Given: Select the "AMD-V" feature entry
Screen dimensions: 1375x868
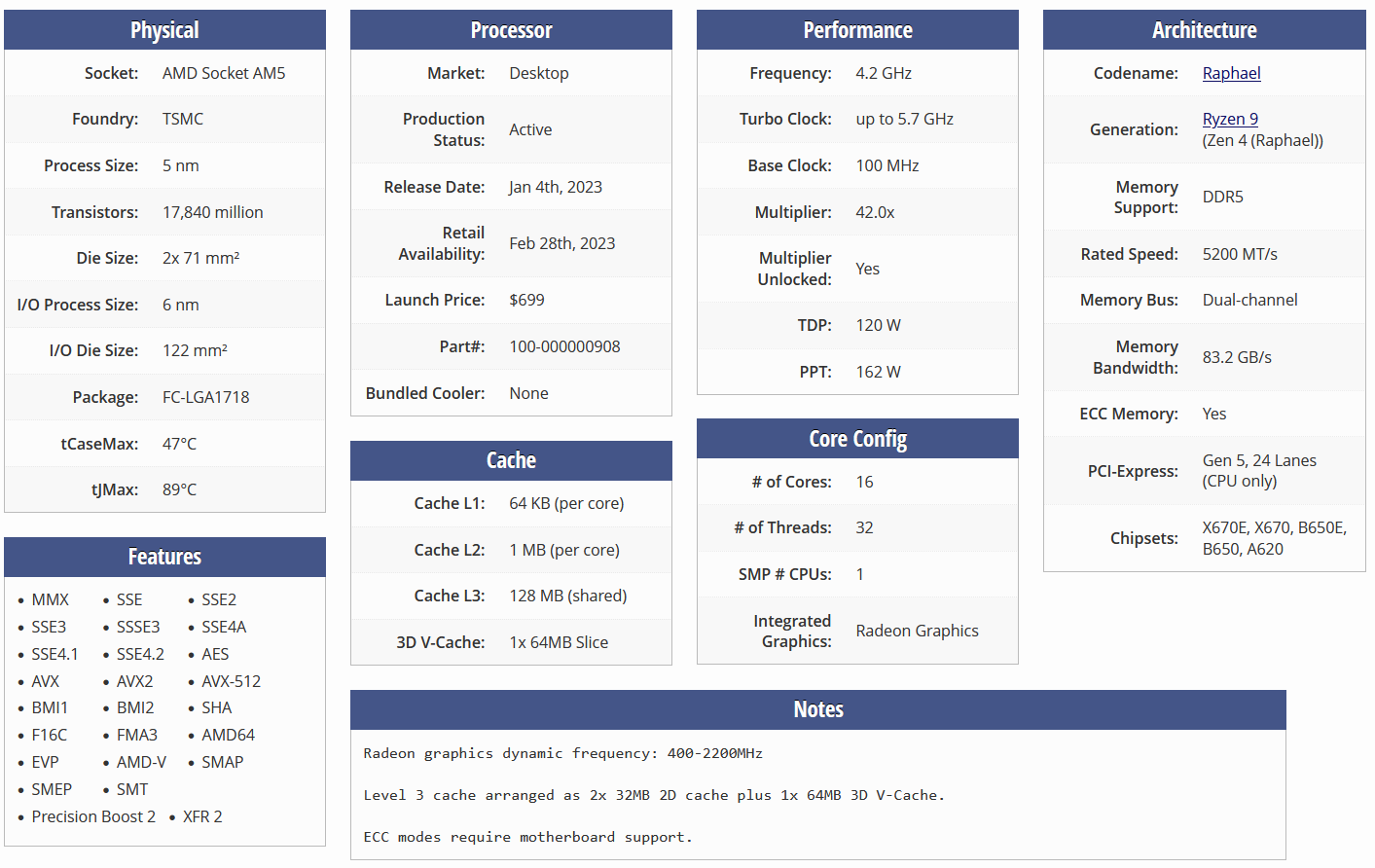Looking at the screenshot, I should click(x=142, y=762).
